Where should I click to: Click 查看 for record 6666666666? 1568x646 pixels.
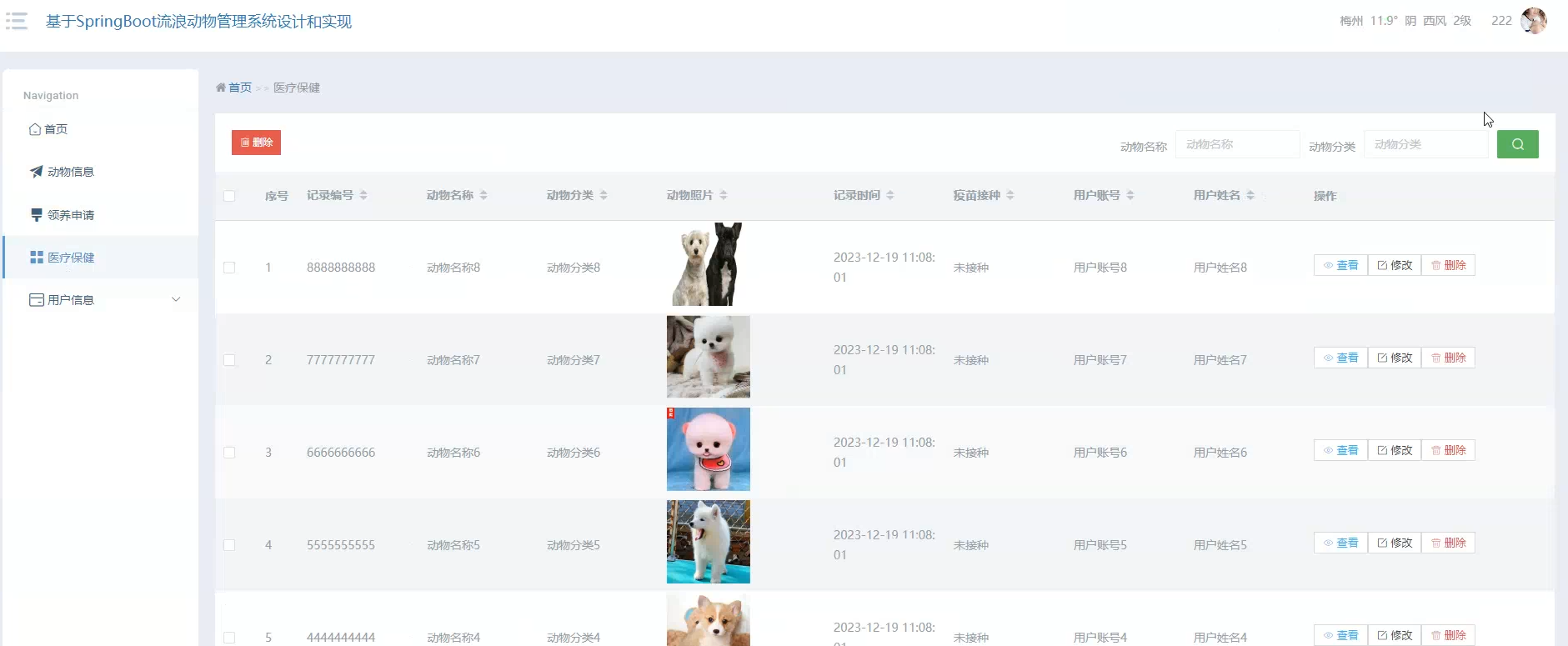[x=1340, y=450]
